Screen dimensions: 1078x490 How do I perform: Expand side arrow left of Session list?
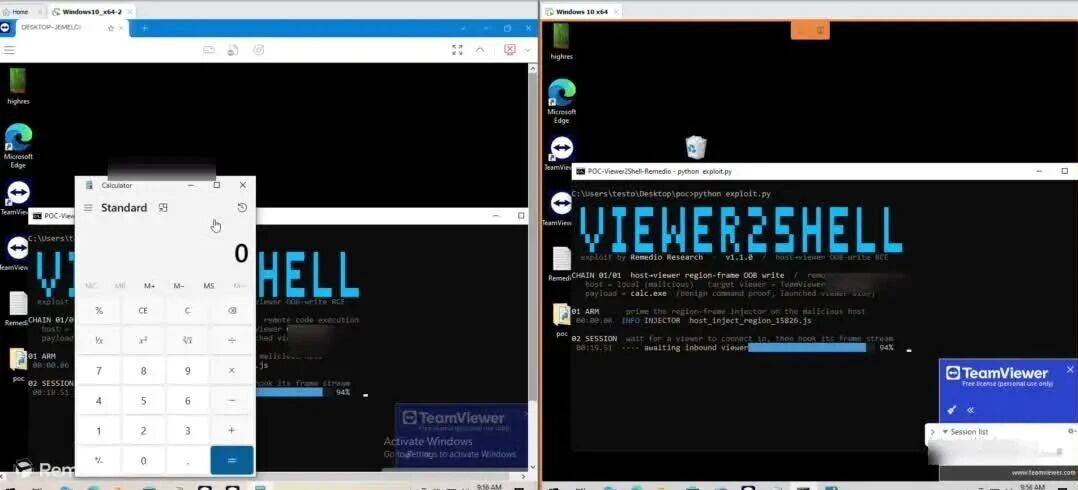coord(932,432)
